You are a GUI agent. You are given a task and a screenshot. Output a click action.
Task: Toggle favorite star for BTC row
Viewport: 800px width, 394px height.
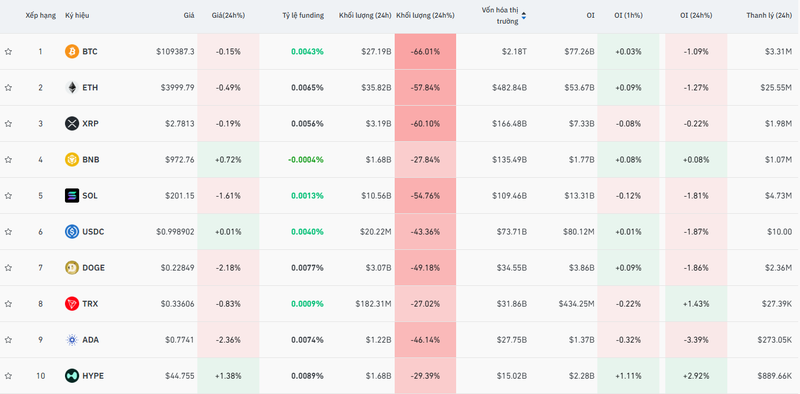point(8,52)
